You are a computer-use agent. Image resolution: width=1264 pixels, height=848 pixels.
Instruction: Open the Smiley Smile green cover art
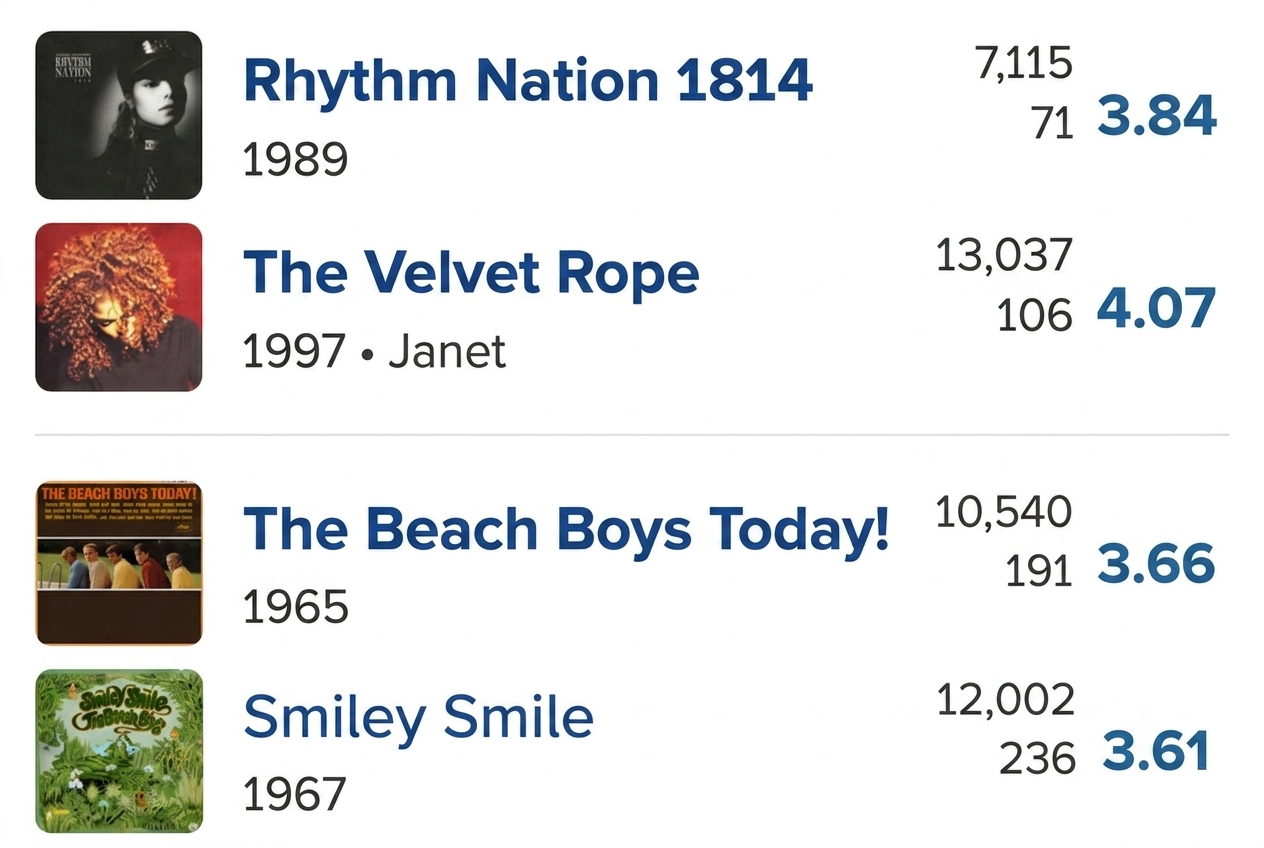point(119,751)
